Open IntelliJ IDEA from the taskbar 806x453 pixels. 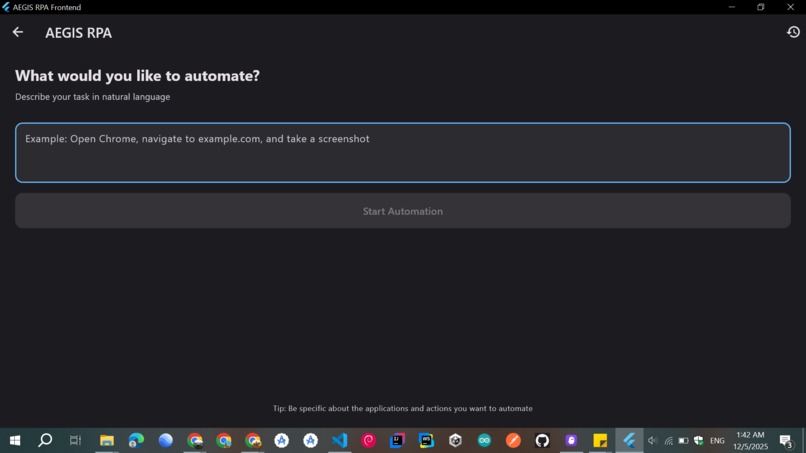point(397,440)
